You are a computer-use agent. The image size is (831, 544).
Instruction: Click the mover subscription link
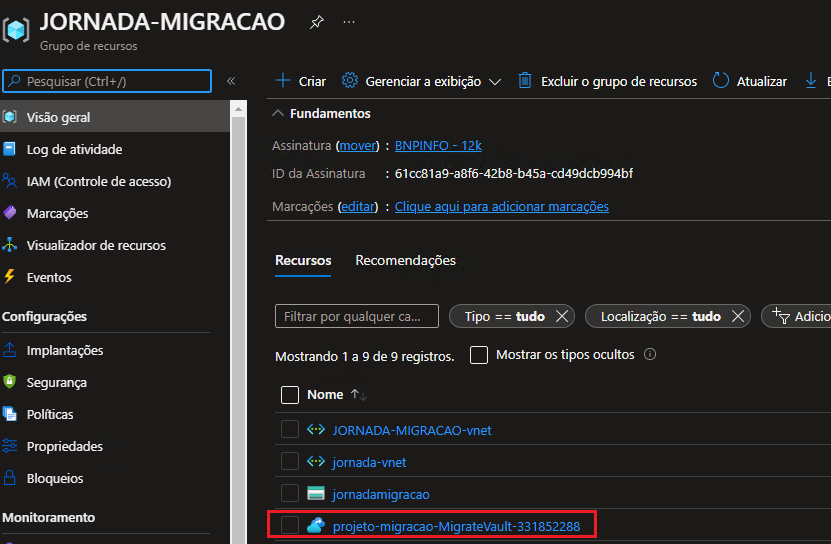point(358,145)
